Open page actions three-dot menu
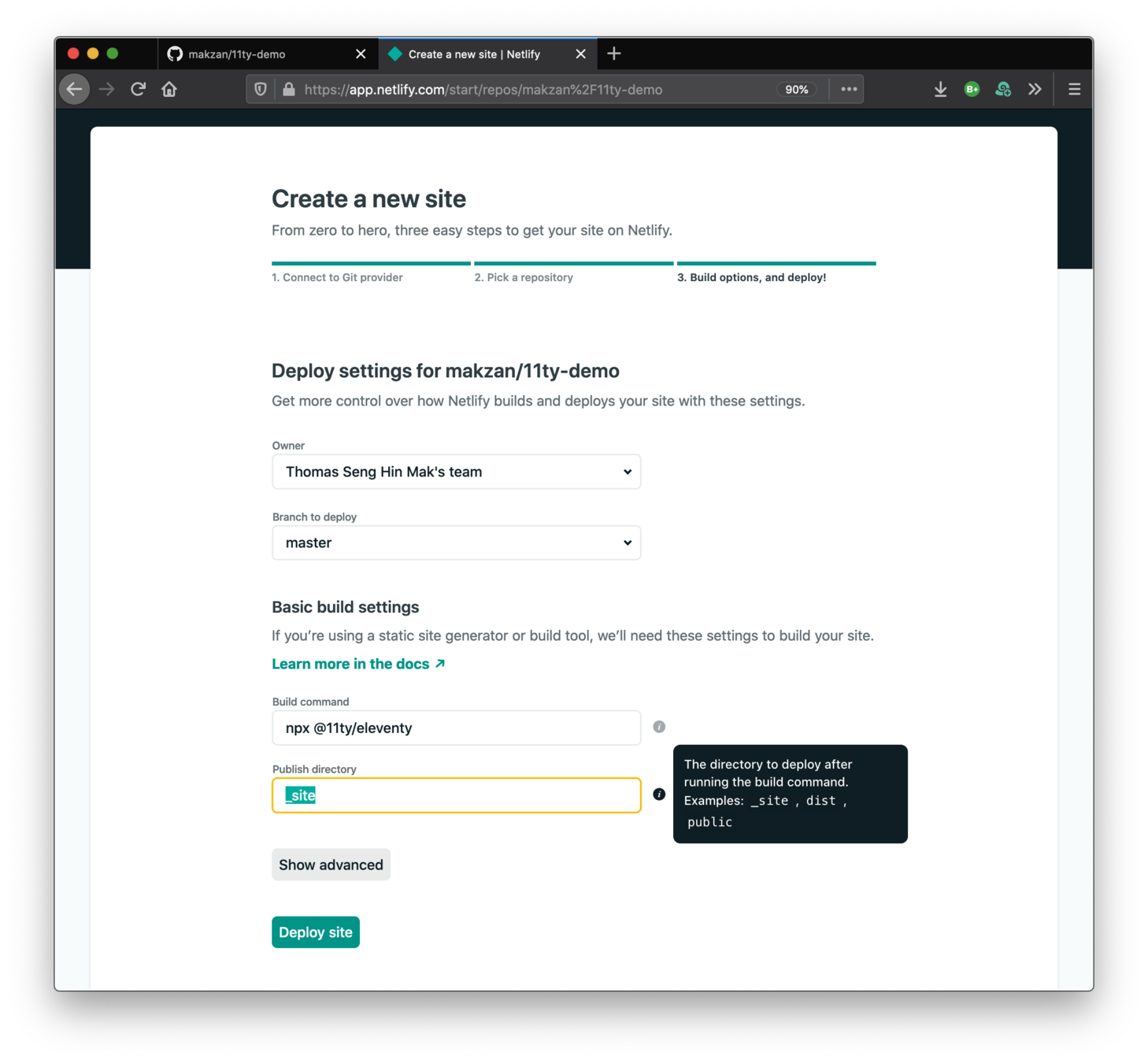Screen dimensions: 1148x1063 tap(848, 89)
